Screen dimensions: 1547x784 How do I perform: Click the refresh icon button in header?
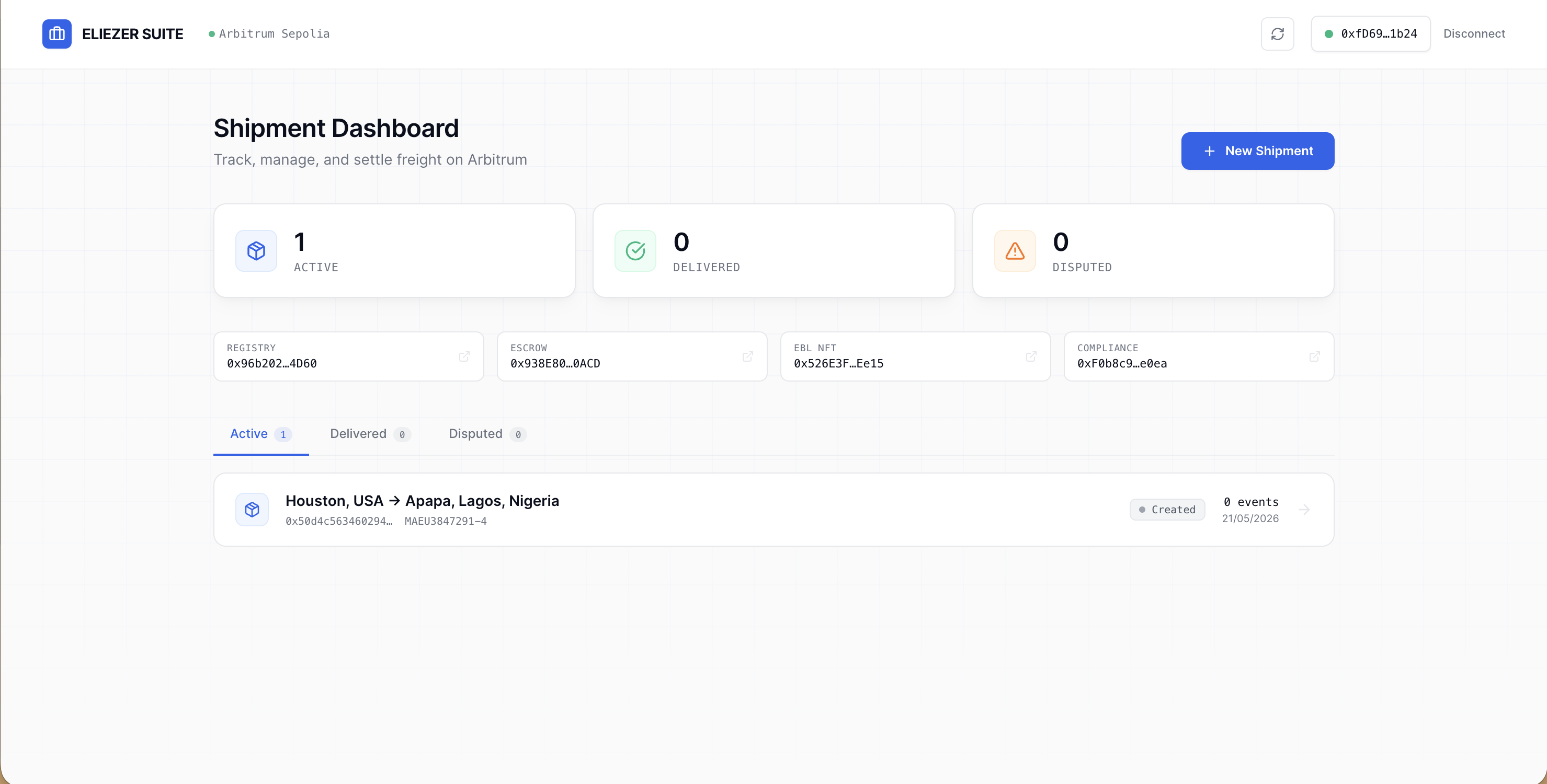point(1277,33)
